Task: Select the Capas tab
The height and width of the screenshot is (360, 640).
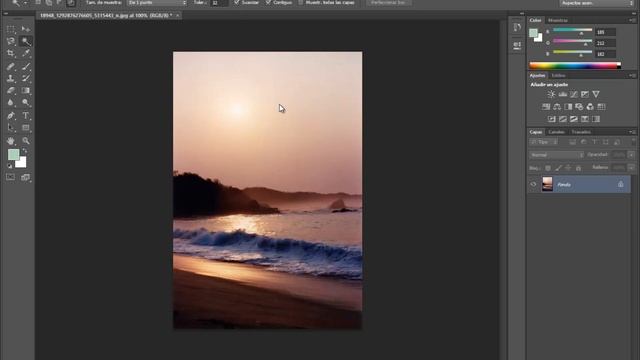Action: pyautogui.click(x=536, y=132)
